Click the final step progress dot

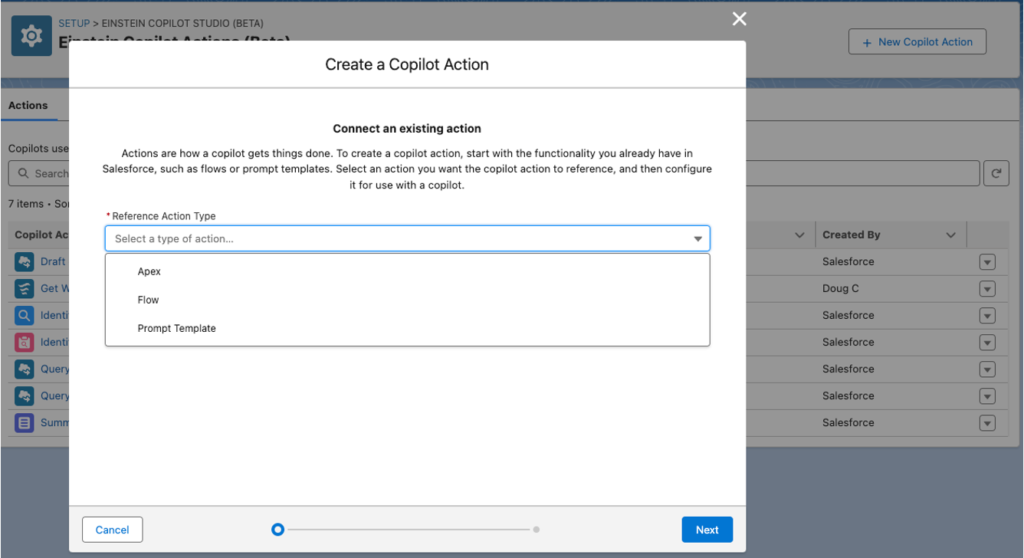(536, 529)
